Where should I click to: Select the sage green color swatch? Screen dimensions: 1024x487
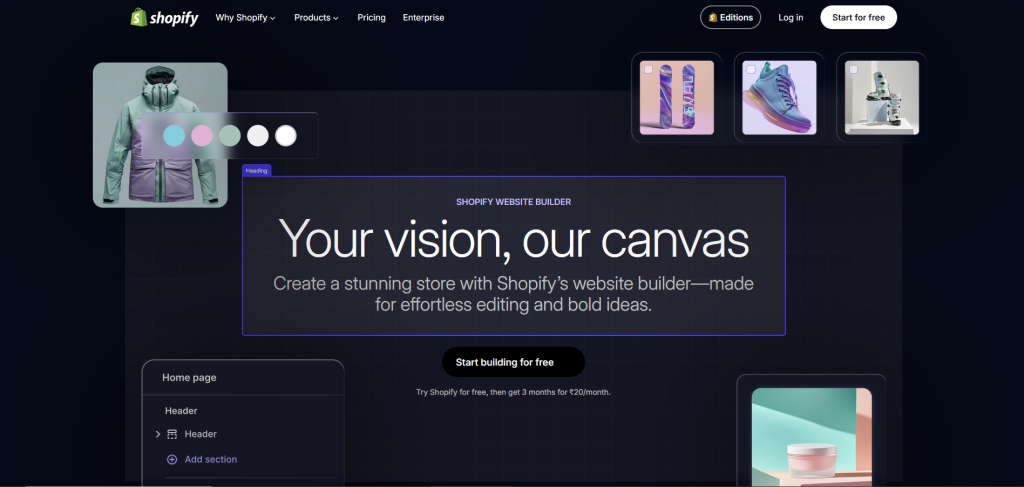pyautogui.click(x=230, y=136)
